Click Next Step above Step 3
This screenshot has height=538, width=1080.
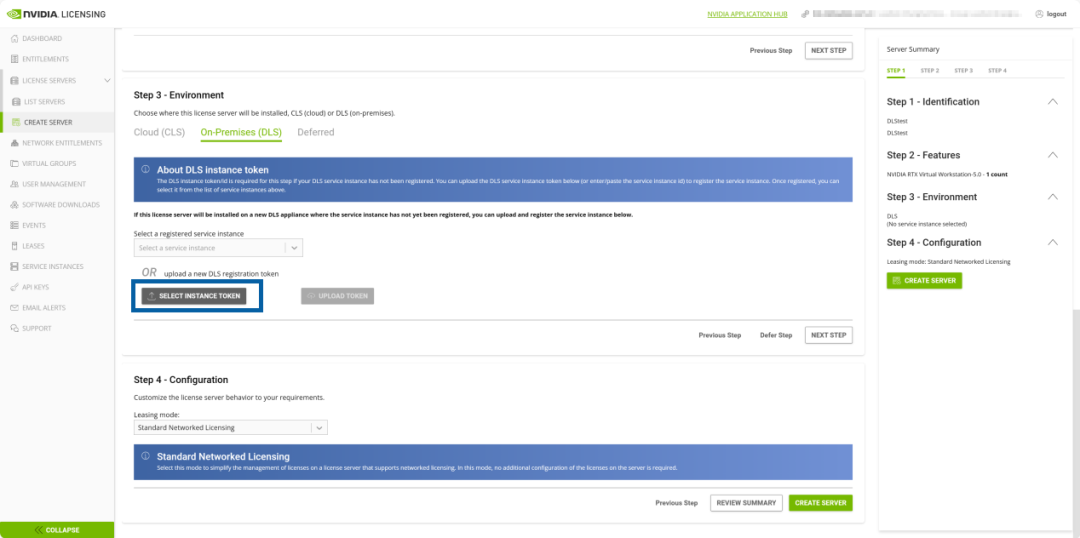829,50
